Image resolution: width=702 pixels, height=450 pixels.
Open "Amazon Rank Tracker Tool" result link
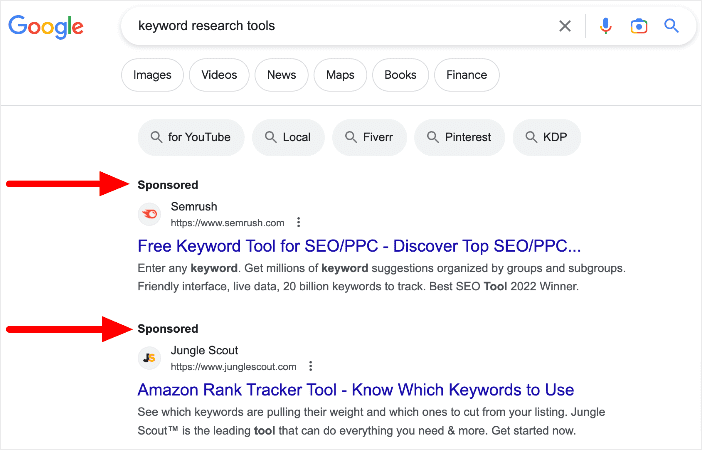tap(355, 390)
